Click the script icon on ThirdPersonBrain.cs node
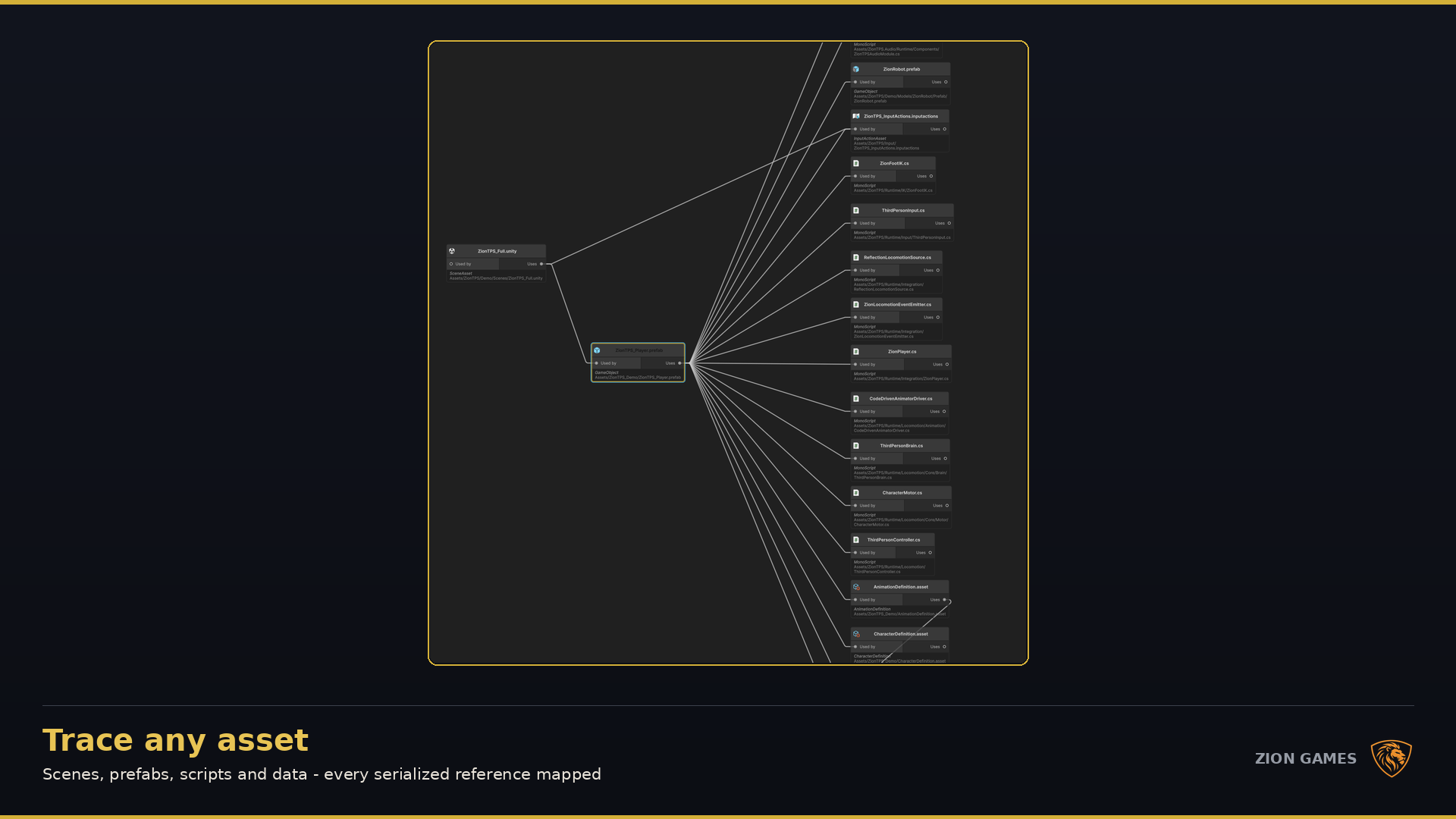Image resolution: width=1456 pixels, height=819 pixels. [856, 445]
